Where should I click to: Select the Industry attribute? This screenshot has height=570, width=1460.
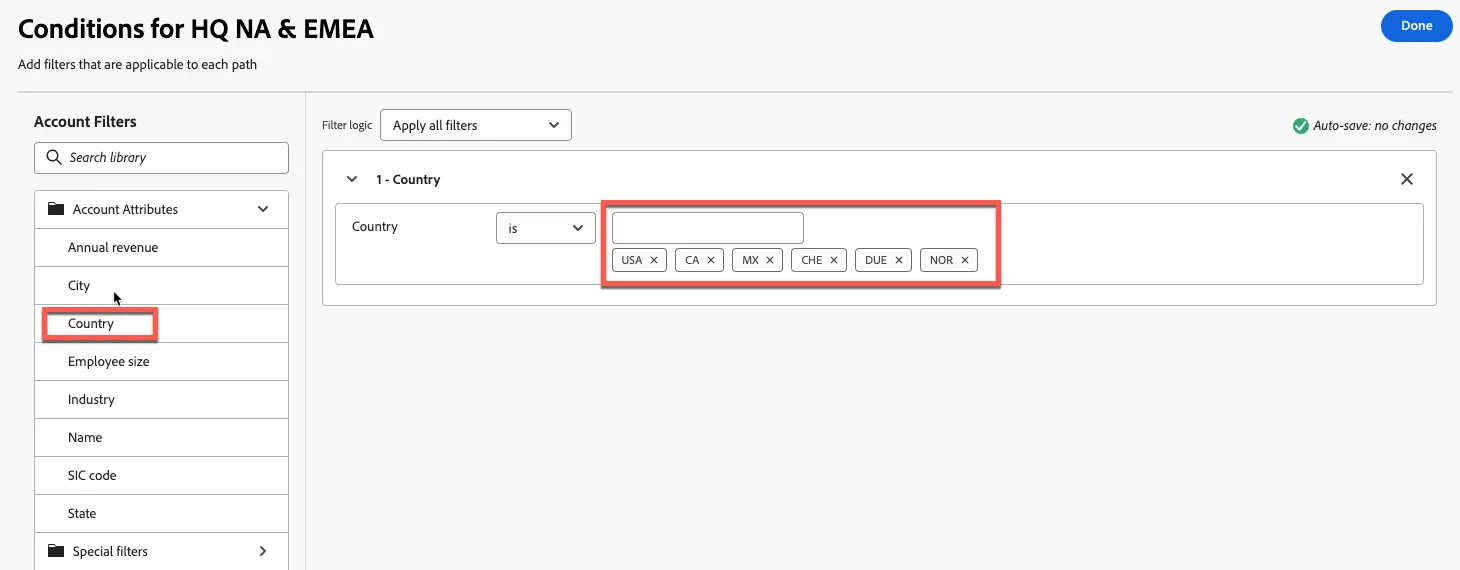click(x=161, y=400)
